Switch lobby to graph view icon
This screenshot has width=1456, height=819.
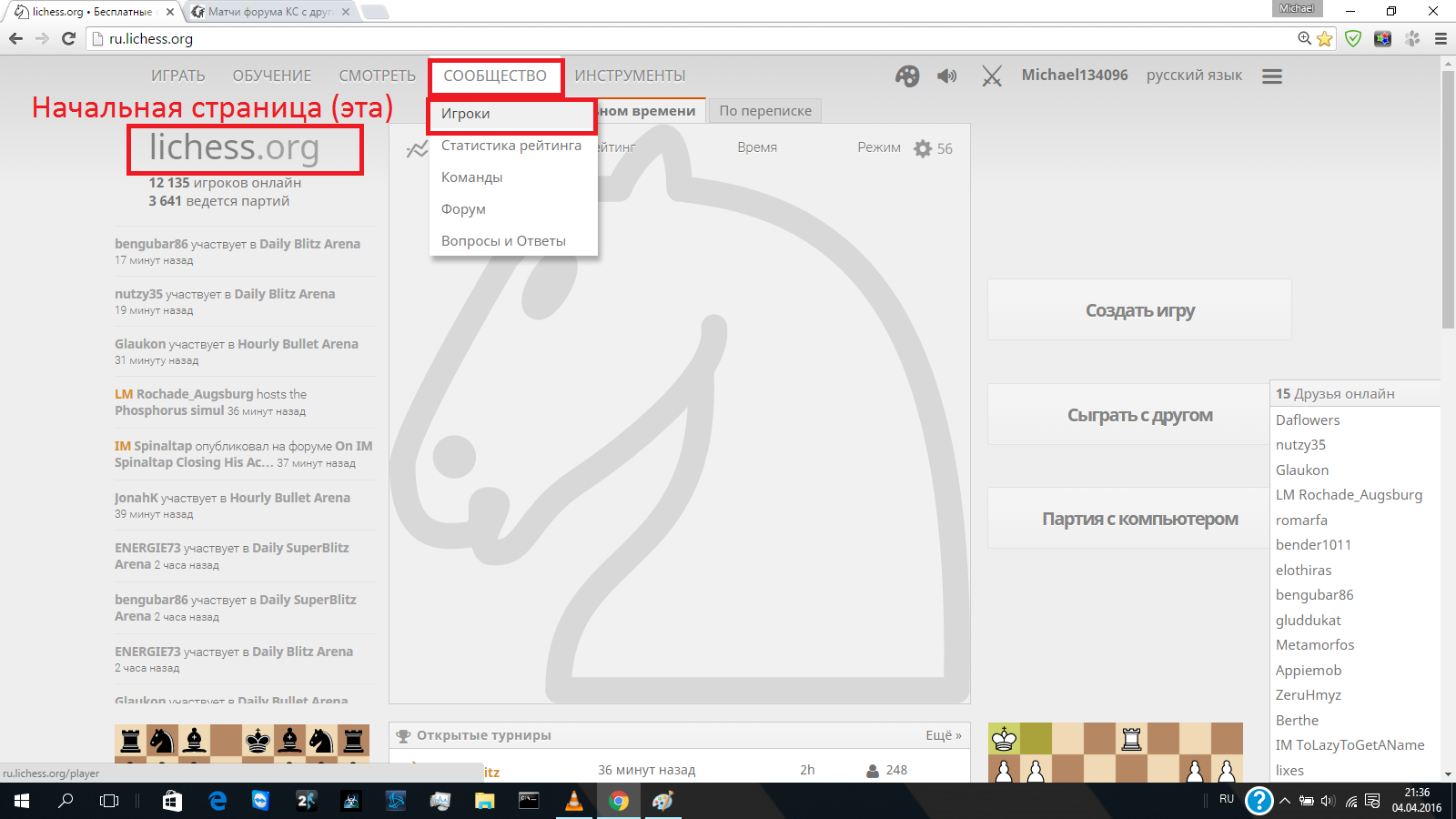coord(417,149)
